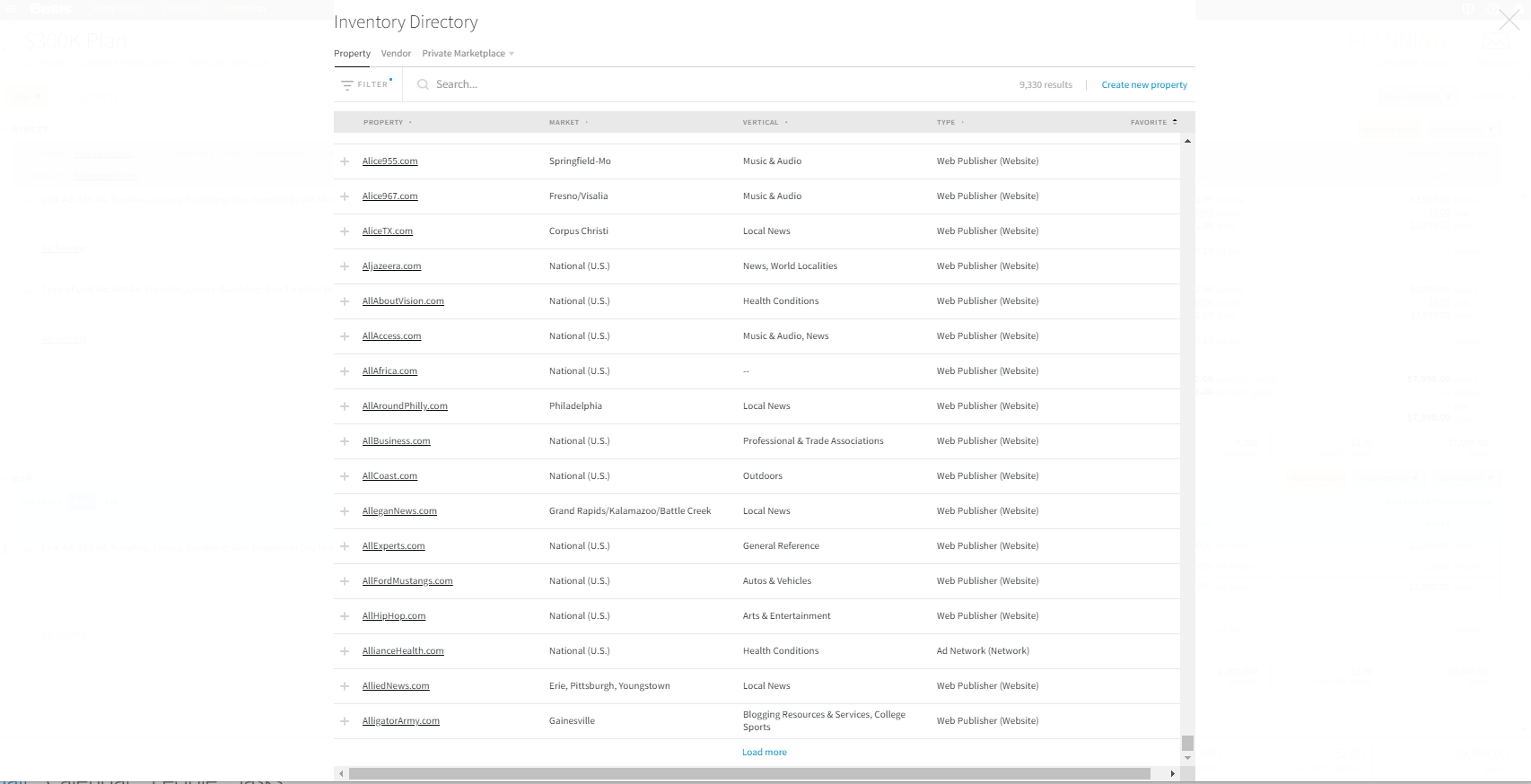
Task: Add AlleganNews.com via the plus icon
Action: [345, 511]
